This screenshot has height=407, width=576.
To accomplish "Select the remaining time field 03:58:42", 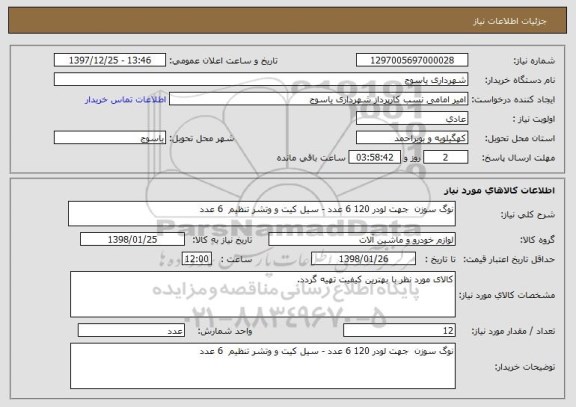I will coord(374,157).
